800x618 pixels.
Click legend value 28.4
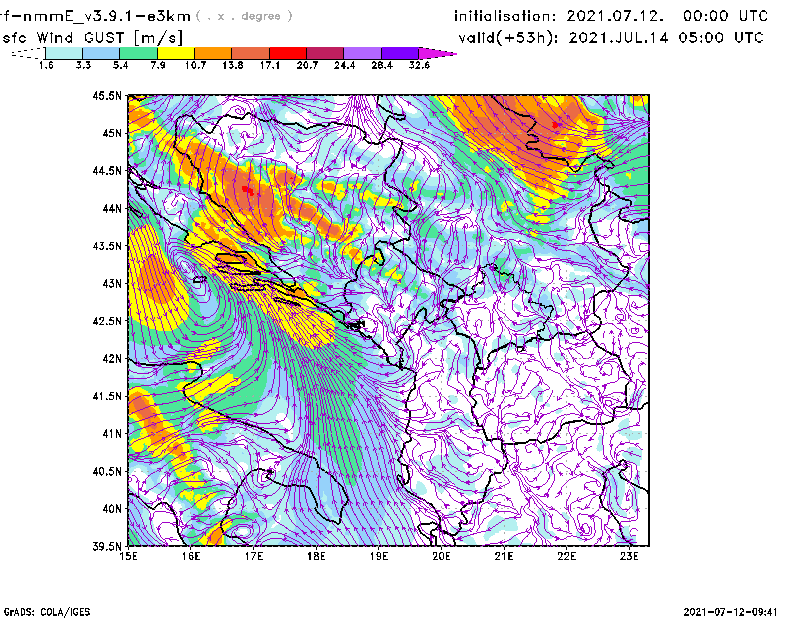tap(382, 65)
